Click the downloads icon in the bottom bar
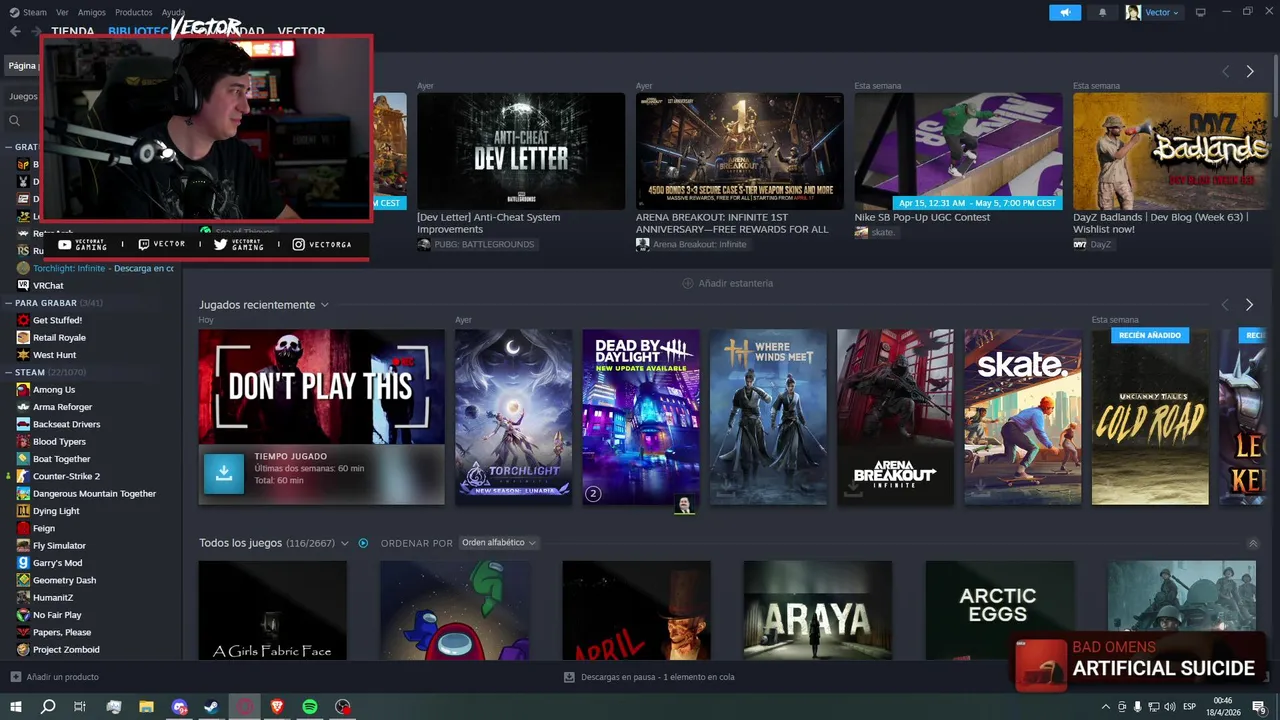Image resolution: width=1280 pixels, height=720 pixels. [x=569, y=677]
